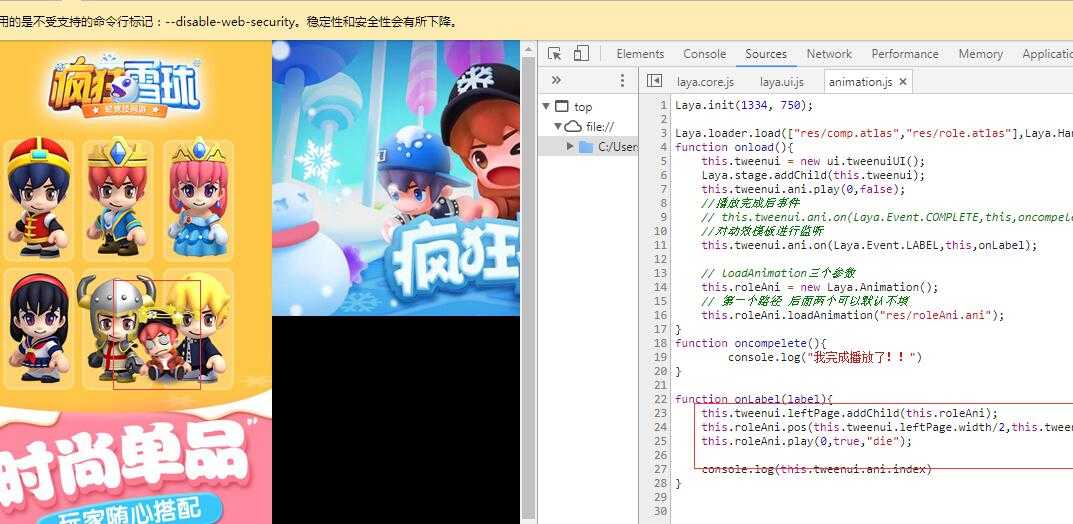Image resolution: width=1073 pixels, height=524 pixels.
Task: Click the game logo at top
Action: tap(125, 87)
